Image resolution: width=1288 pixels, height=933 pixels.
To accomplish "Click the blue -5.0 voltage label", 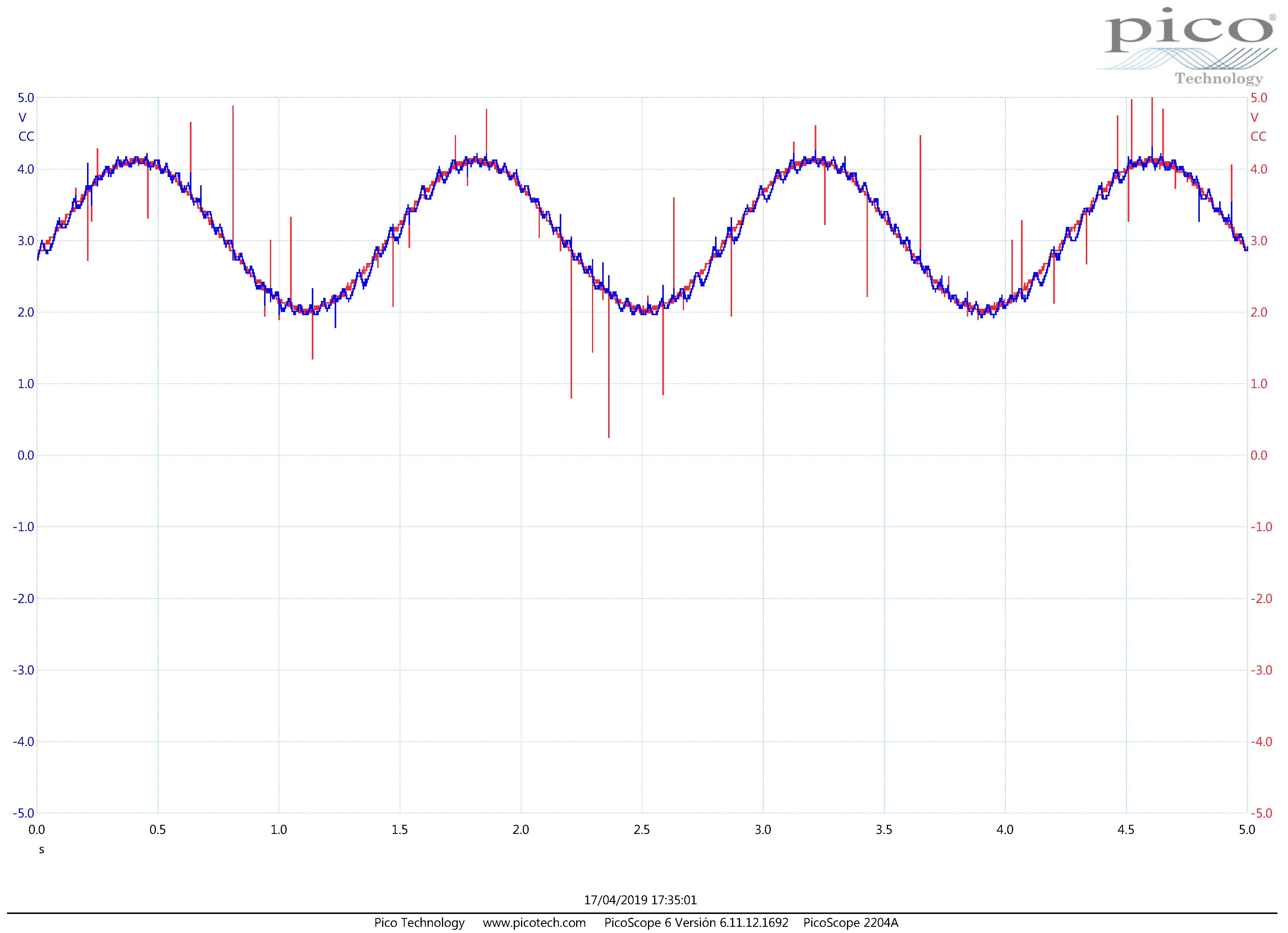I will click(23, 813).
